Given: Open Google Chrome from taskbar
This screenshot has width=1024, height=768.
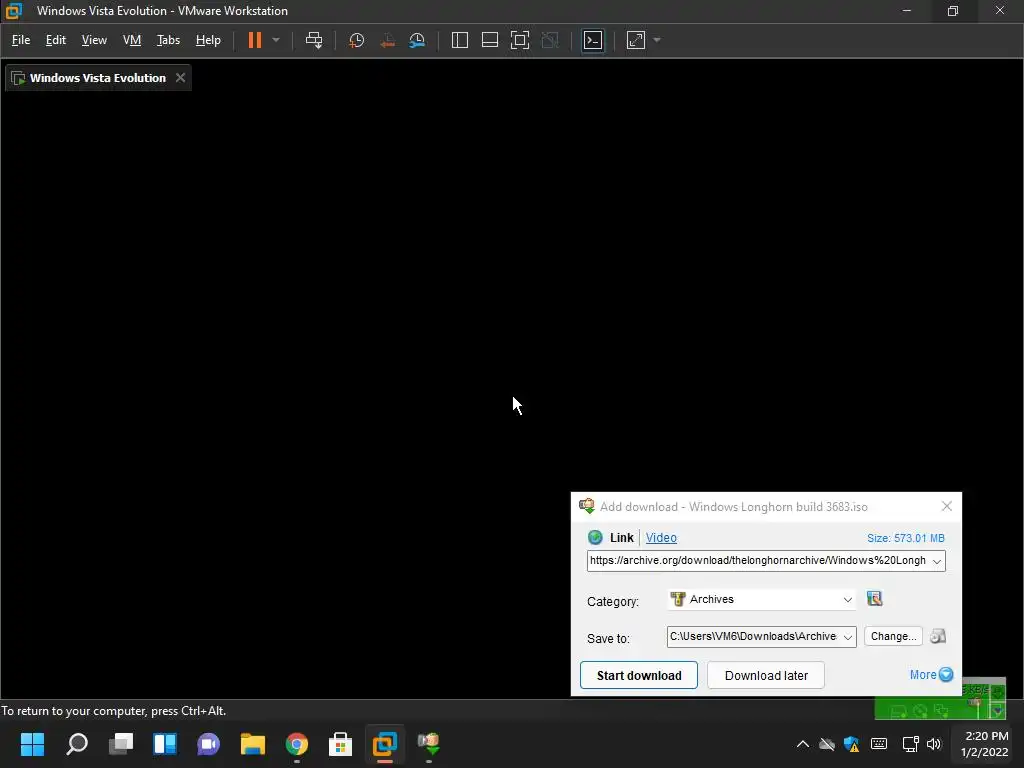Looking at the screenshot, I should [296, 744].
